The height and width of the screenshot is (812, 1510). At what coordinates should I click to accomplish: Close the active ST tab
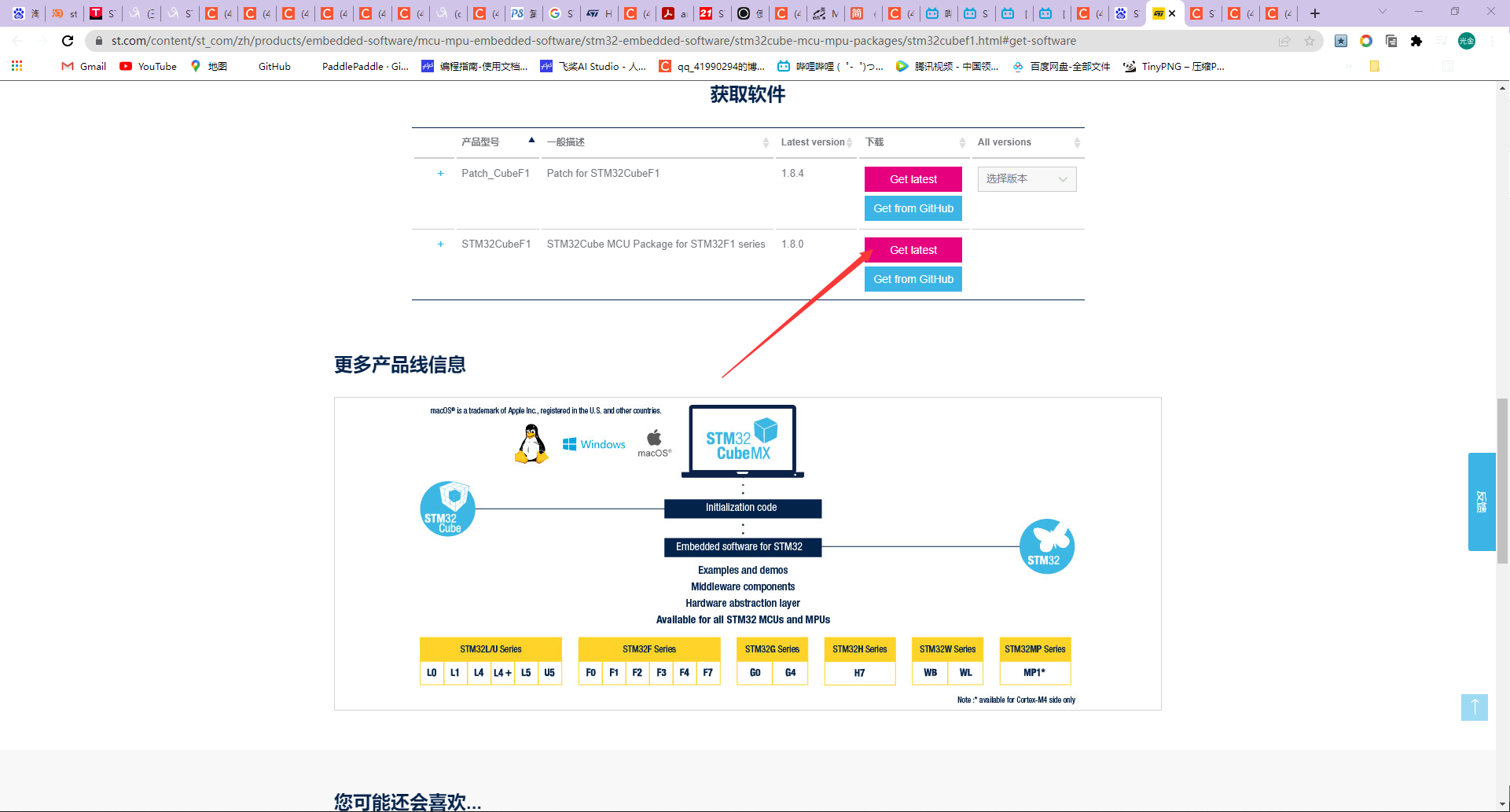point(1172,13)
